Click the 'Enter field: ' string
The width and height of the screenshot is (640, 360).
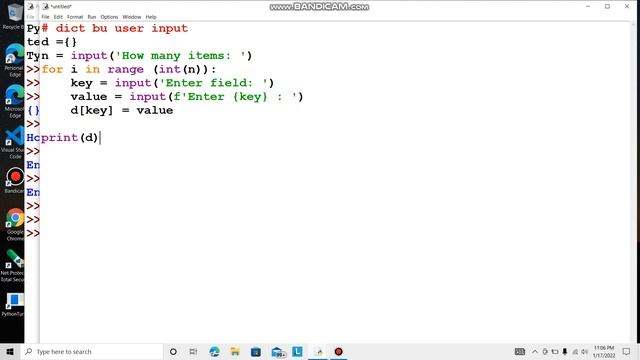click(x=213, y=83)
